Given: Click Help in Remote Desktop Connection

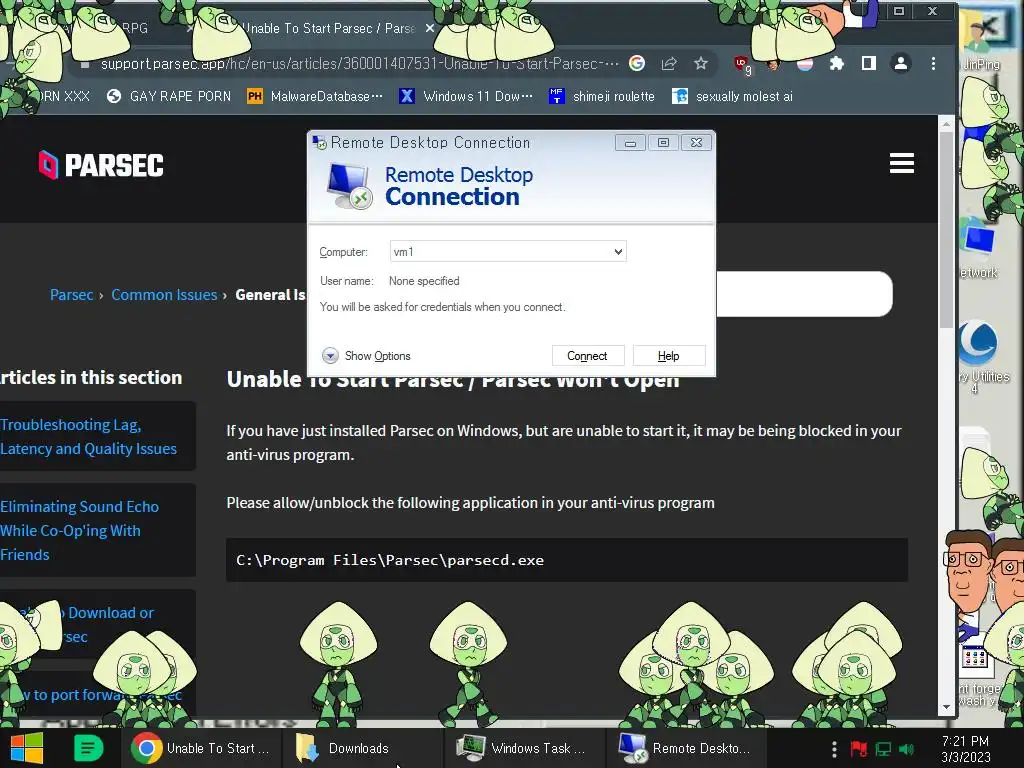Looking at the screenshot, I should [669, 356].
